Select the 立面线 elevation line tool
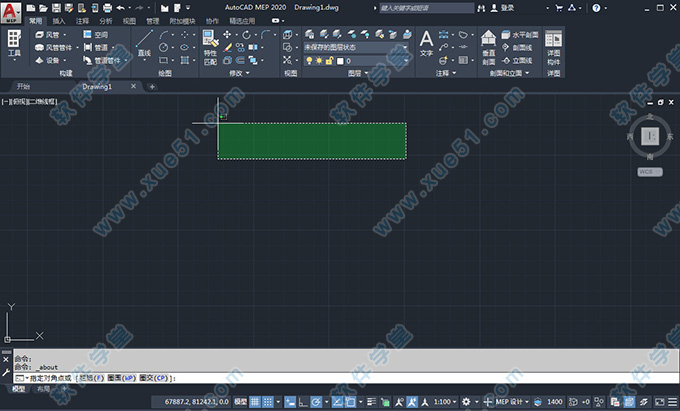Screen dimensions: 680x411 (517, 61)
